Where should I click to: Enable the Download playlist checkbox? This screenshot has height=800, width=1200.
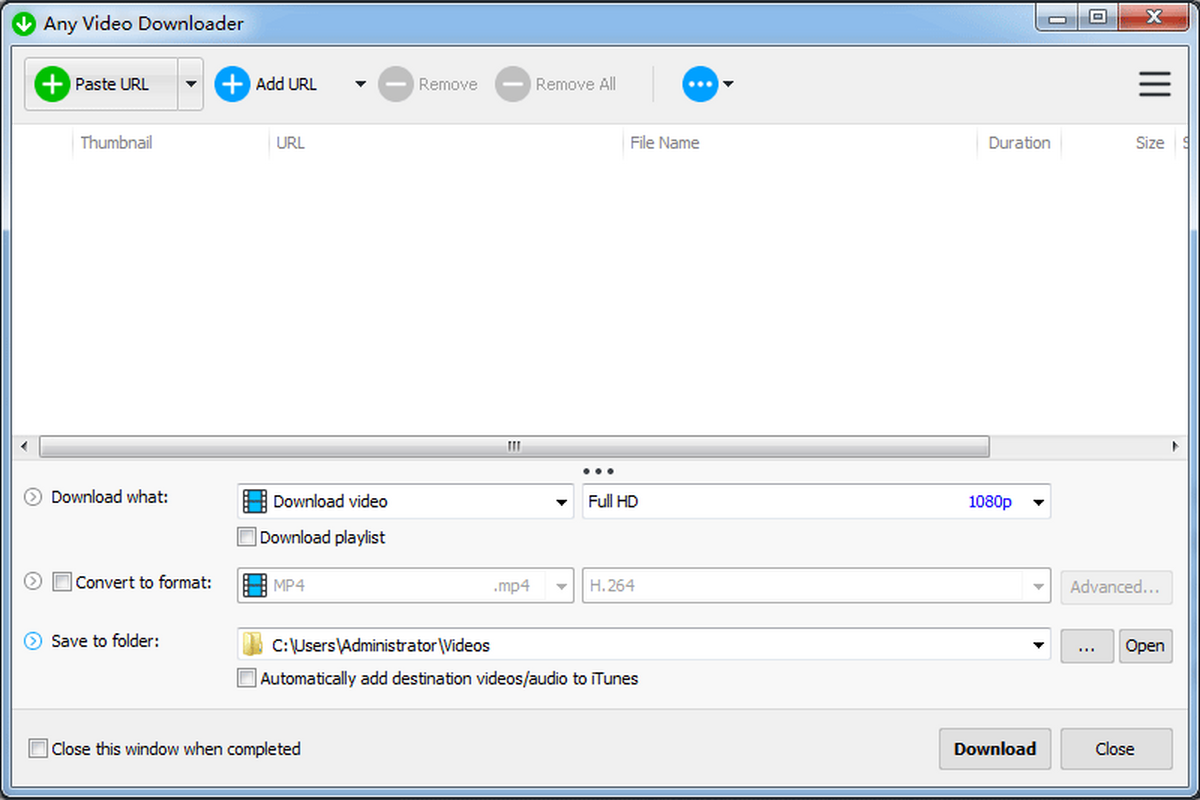click(247, 537)
